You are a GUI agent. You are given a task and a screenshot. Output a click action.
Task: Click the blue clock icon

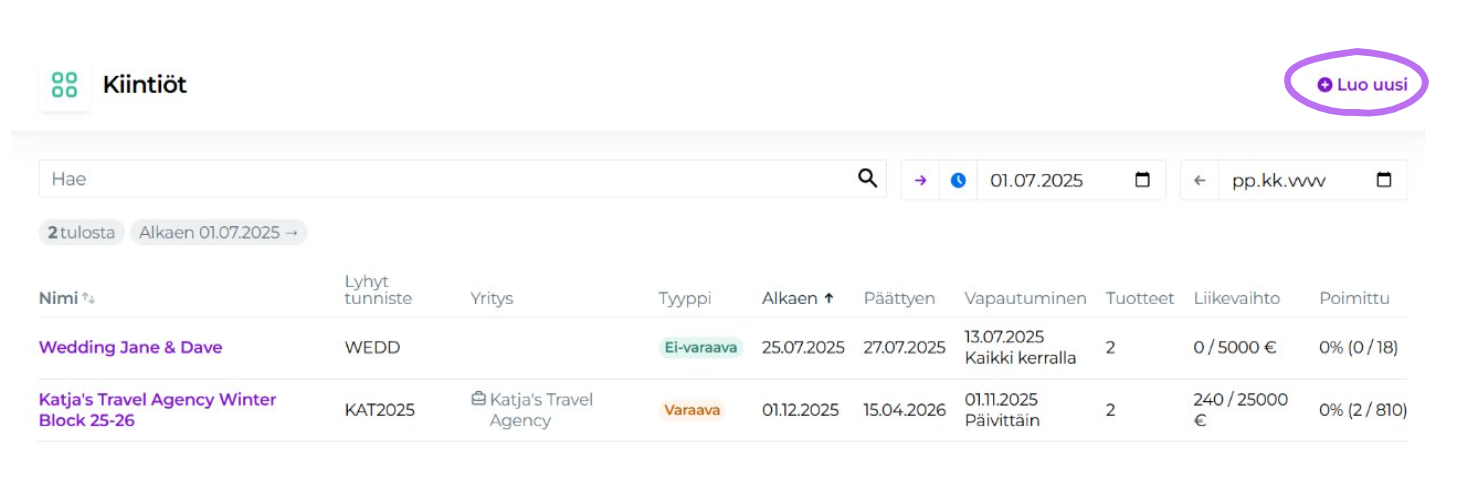958,181
